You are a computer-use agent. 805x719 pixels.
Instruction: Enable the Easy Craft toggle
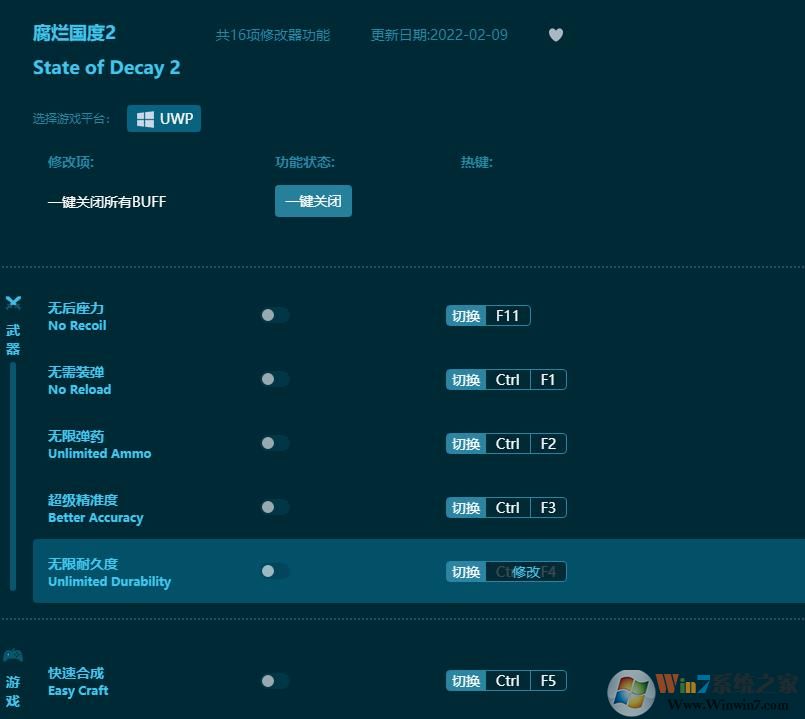tap(274, 680)
